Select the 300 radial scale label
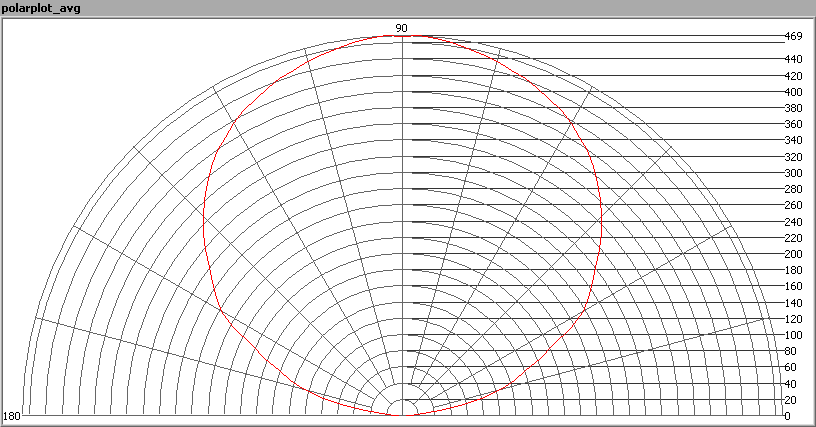The height and width of the screenshot is (427, 816). pyautogui.click(x=793, y=173)
